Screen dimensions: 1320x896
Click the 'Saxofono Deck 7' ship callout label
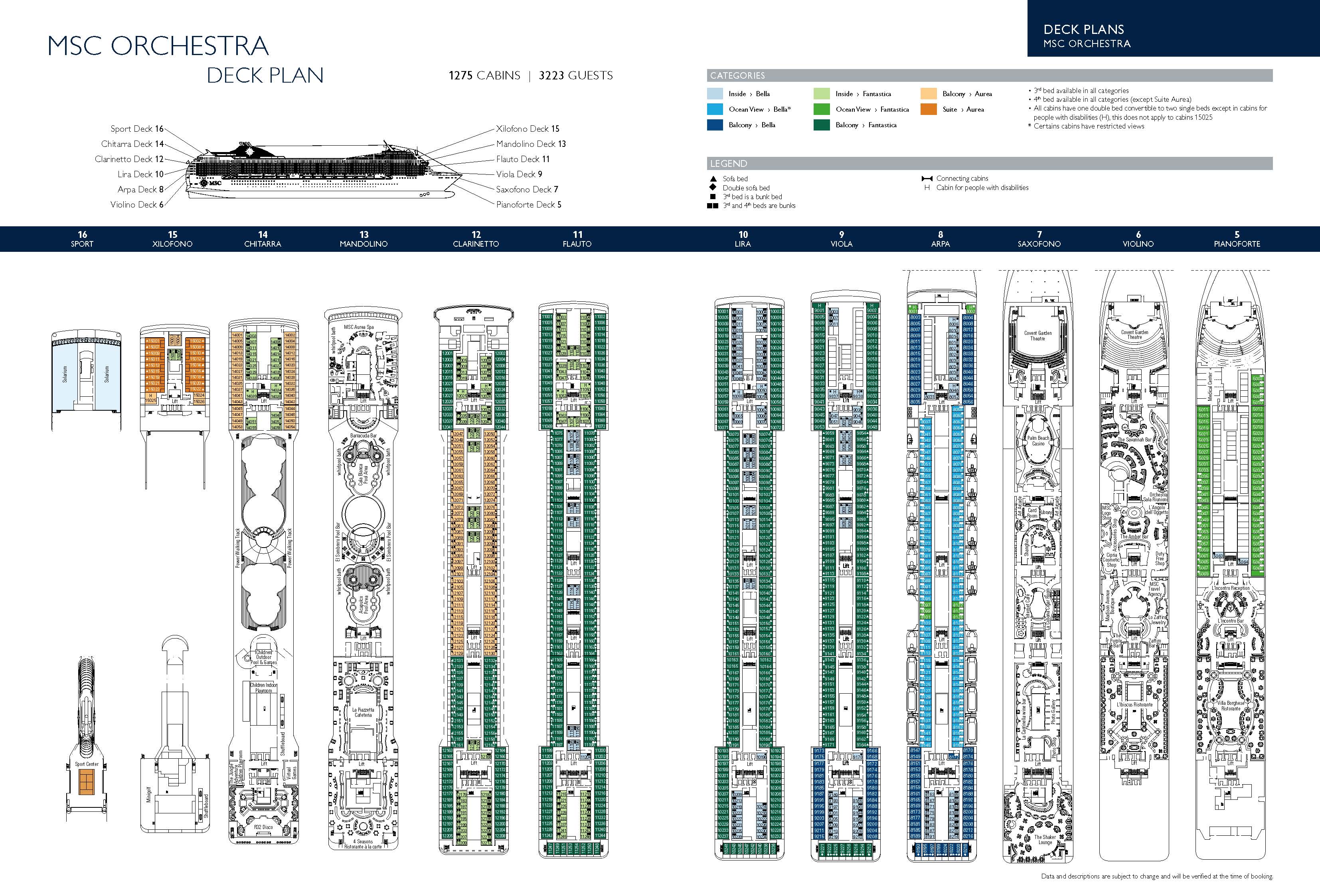click(x=527, y=189)
